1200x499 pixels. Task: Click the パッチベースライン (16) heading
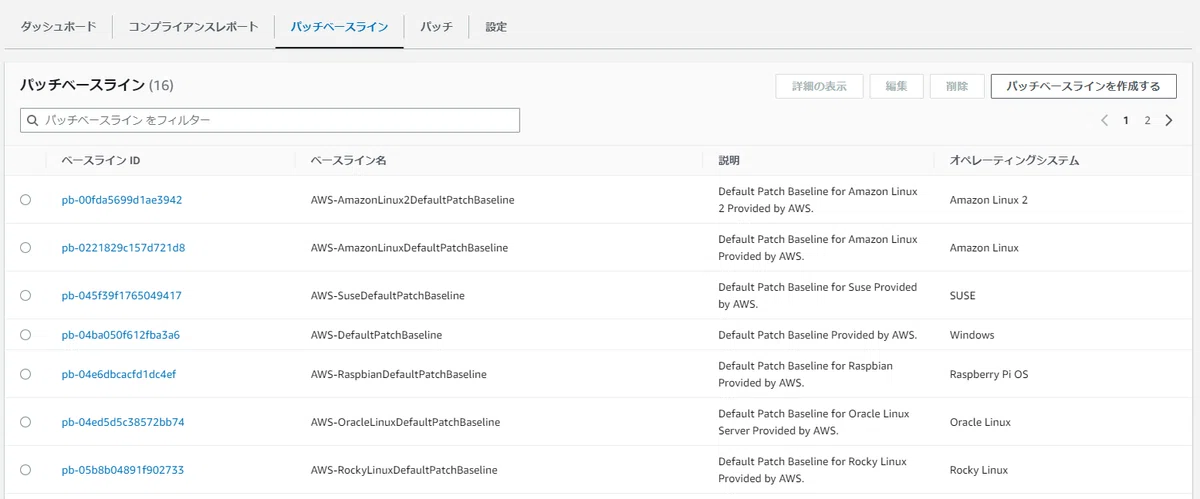(x=97, y=86)
